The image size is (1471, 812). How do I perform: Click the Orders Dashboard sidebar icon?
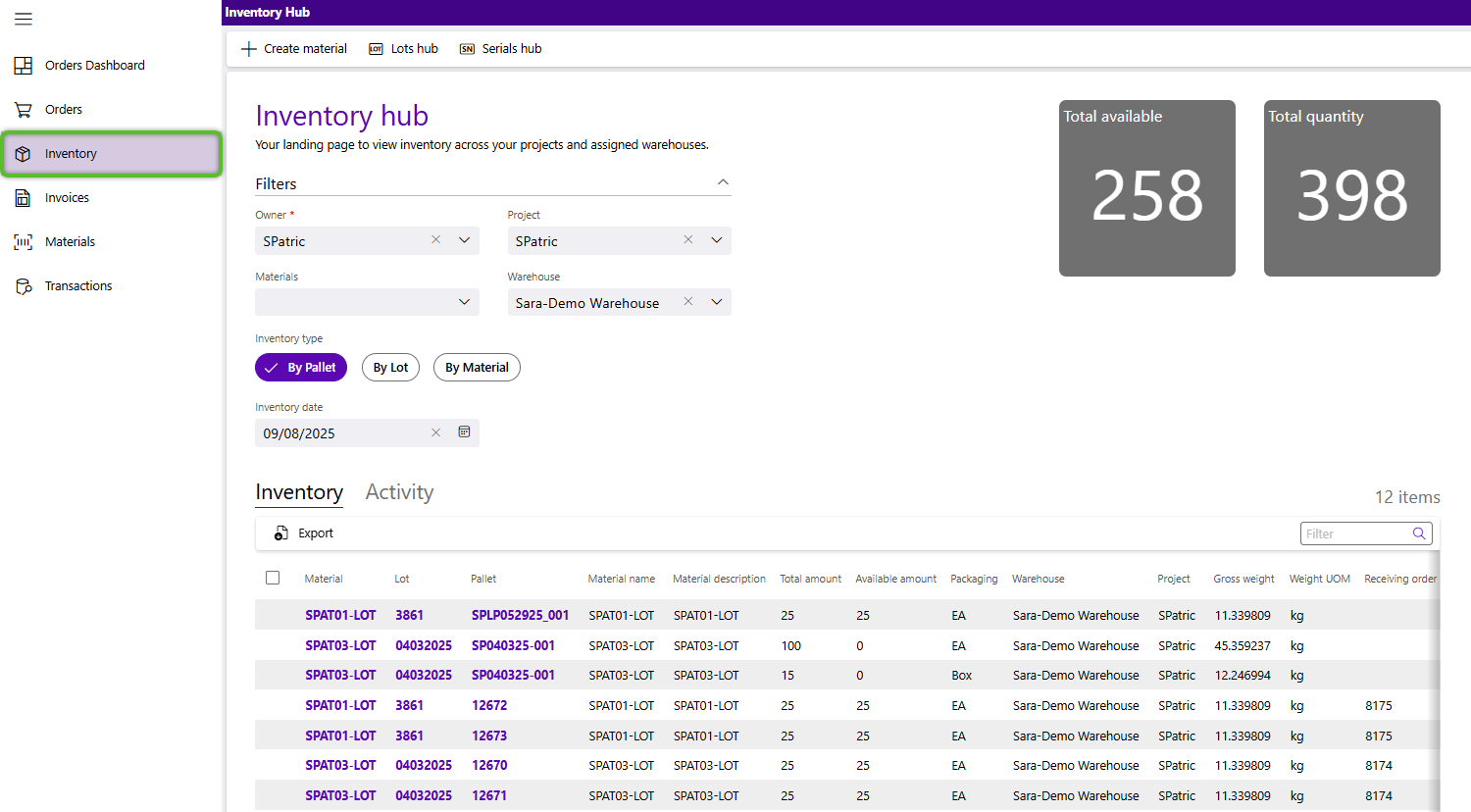pyautogui.click(x=24, y=66)
